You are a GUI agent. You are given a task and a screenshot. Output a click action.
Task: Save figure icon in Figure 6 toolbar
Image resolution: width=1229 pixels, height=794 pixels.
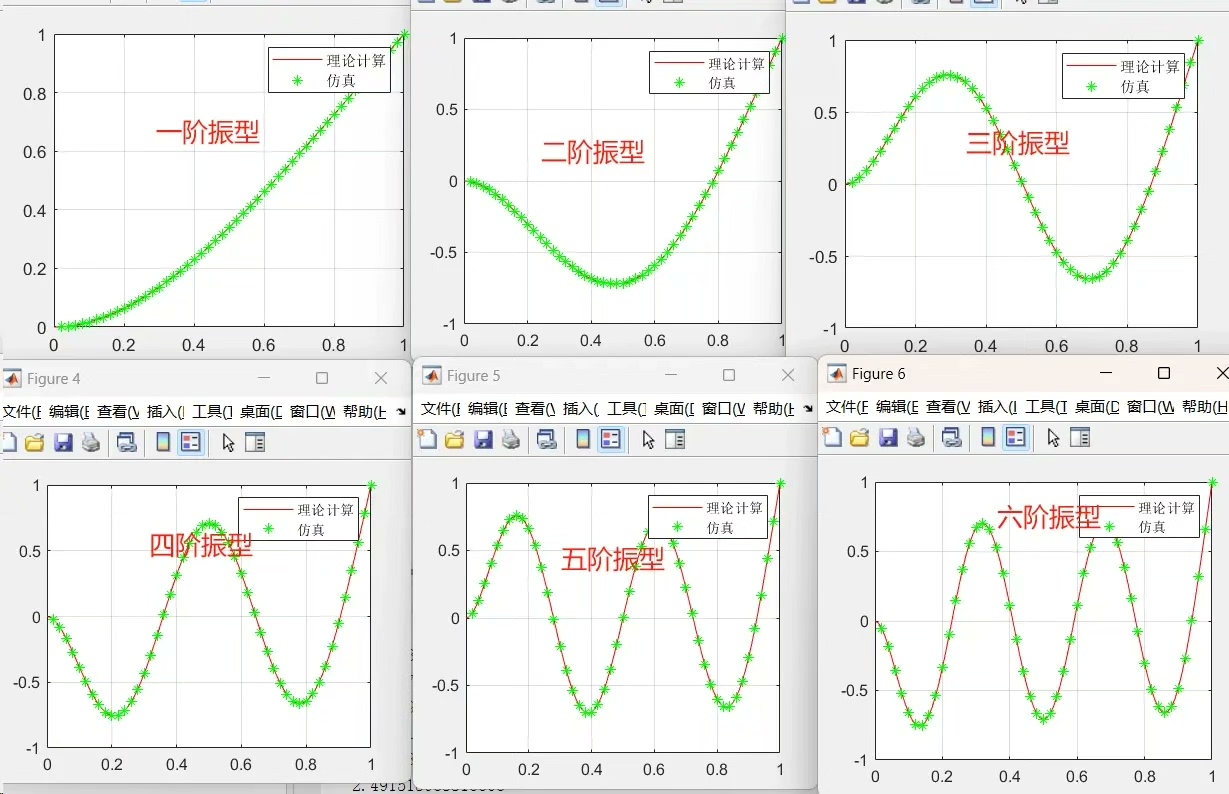pos(888,436)
